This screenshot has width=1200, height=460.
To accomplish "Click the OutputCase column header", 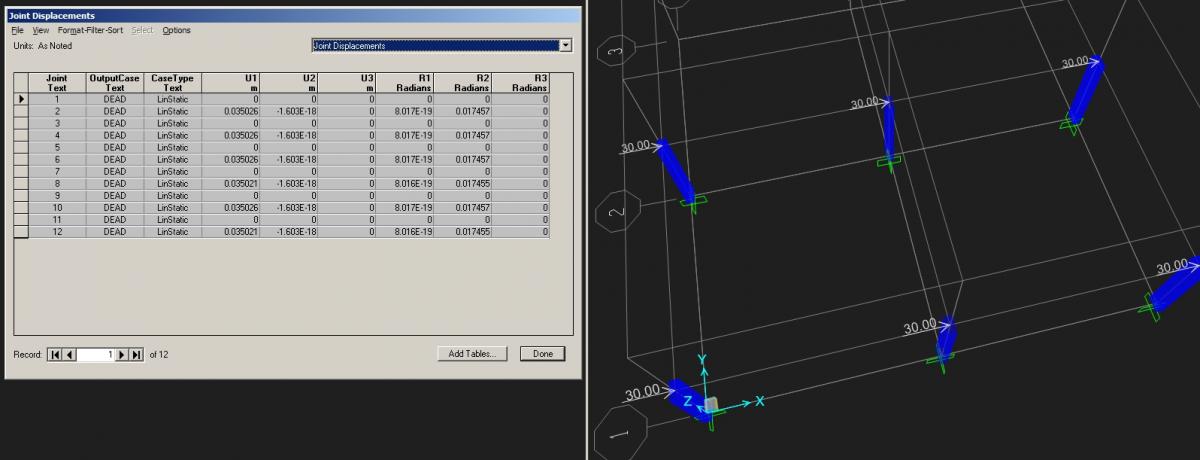I will (x=115, y=82).
